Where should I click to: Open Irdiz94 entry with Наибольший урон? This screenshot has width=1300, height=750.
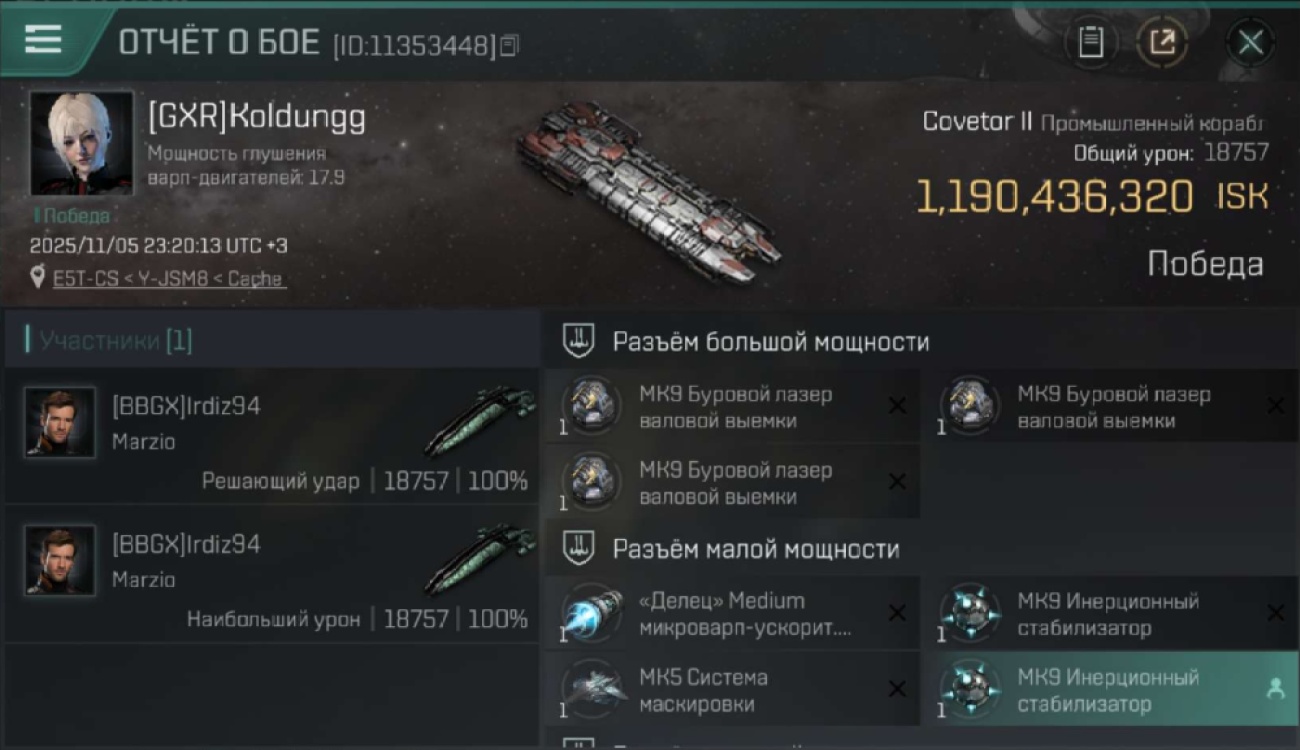pos(272,574)
